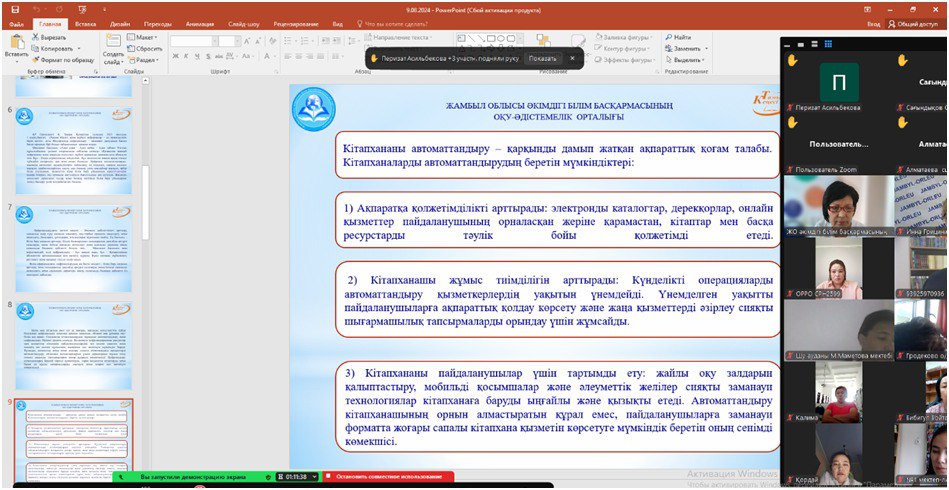Select slide 6 thumbnail

coord(73,150)
